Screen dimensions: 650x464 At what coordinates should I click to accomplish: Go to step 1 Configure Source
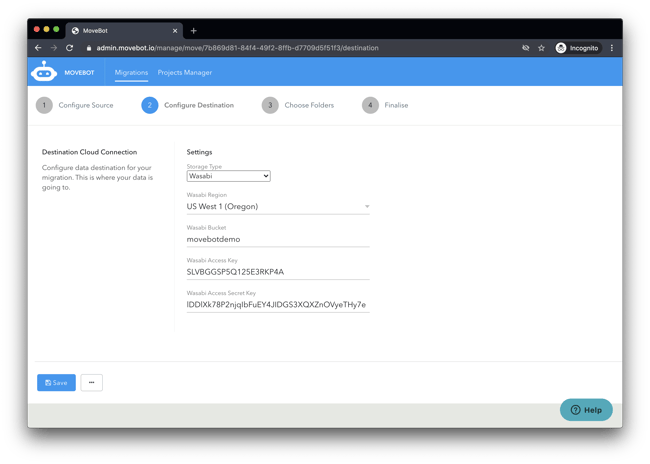(75, 105)
